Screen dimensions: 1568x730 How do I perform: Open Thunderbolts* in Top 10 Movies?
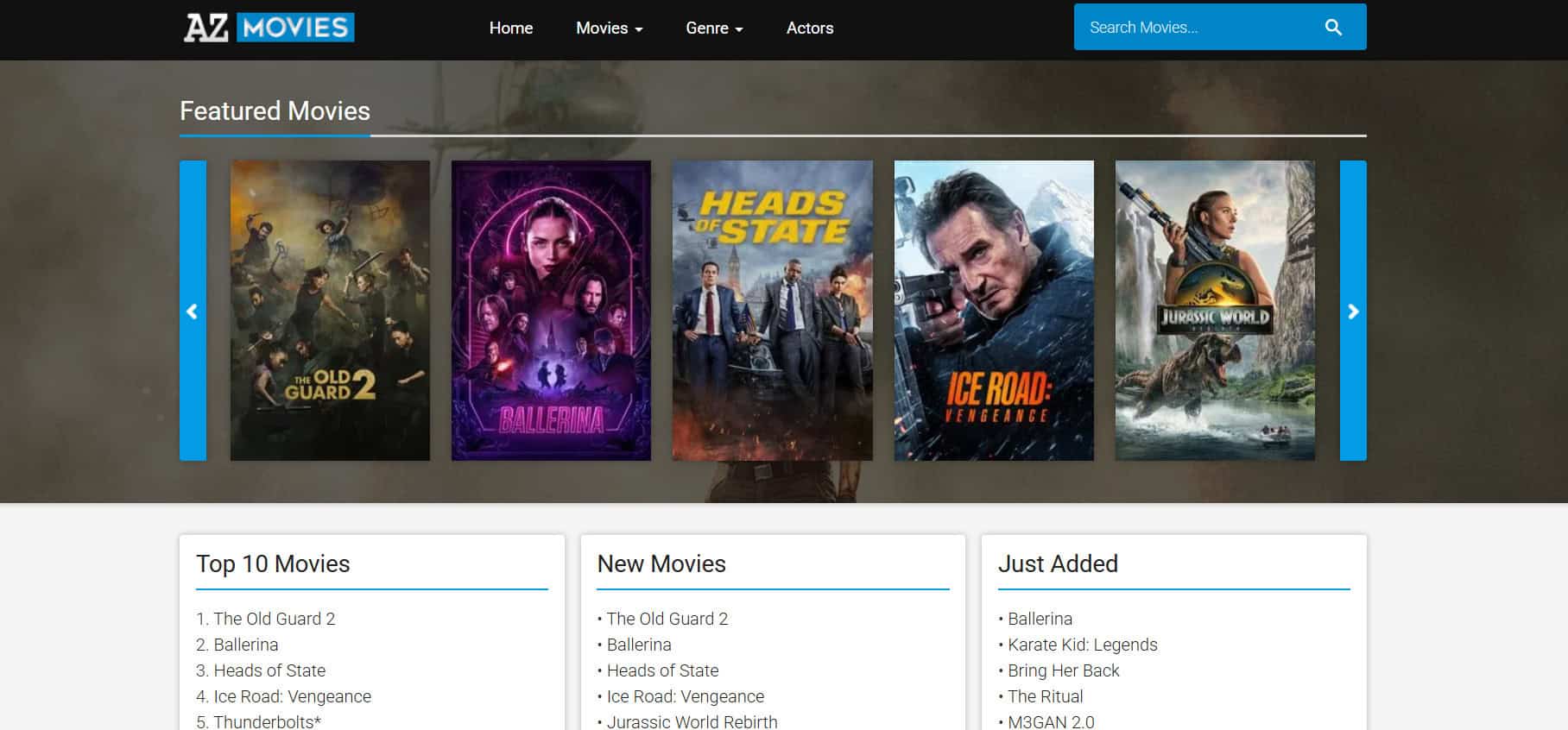pos(267,721)
